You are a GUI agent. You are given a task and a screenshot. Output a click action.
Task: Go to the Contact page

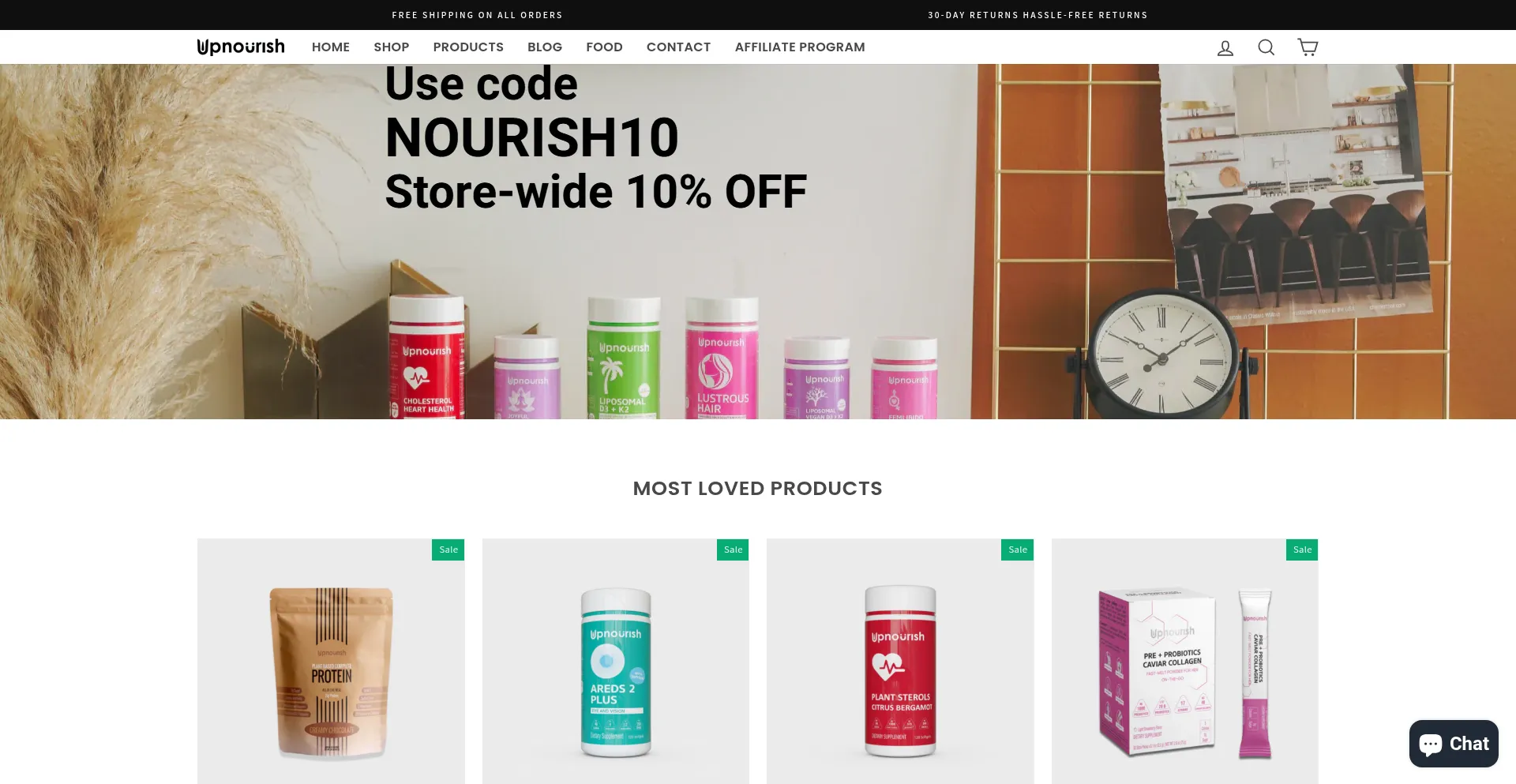pyautogui.click(x=679, y=47)
